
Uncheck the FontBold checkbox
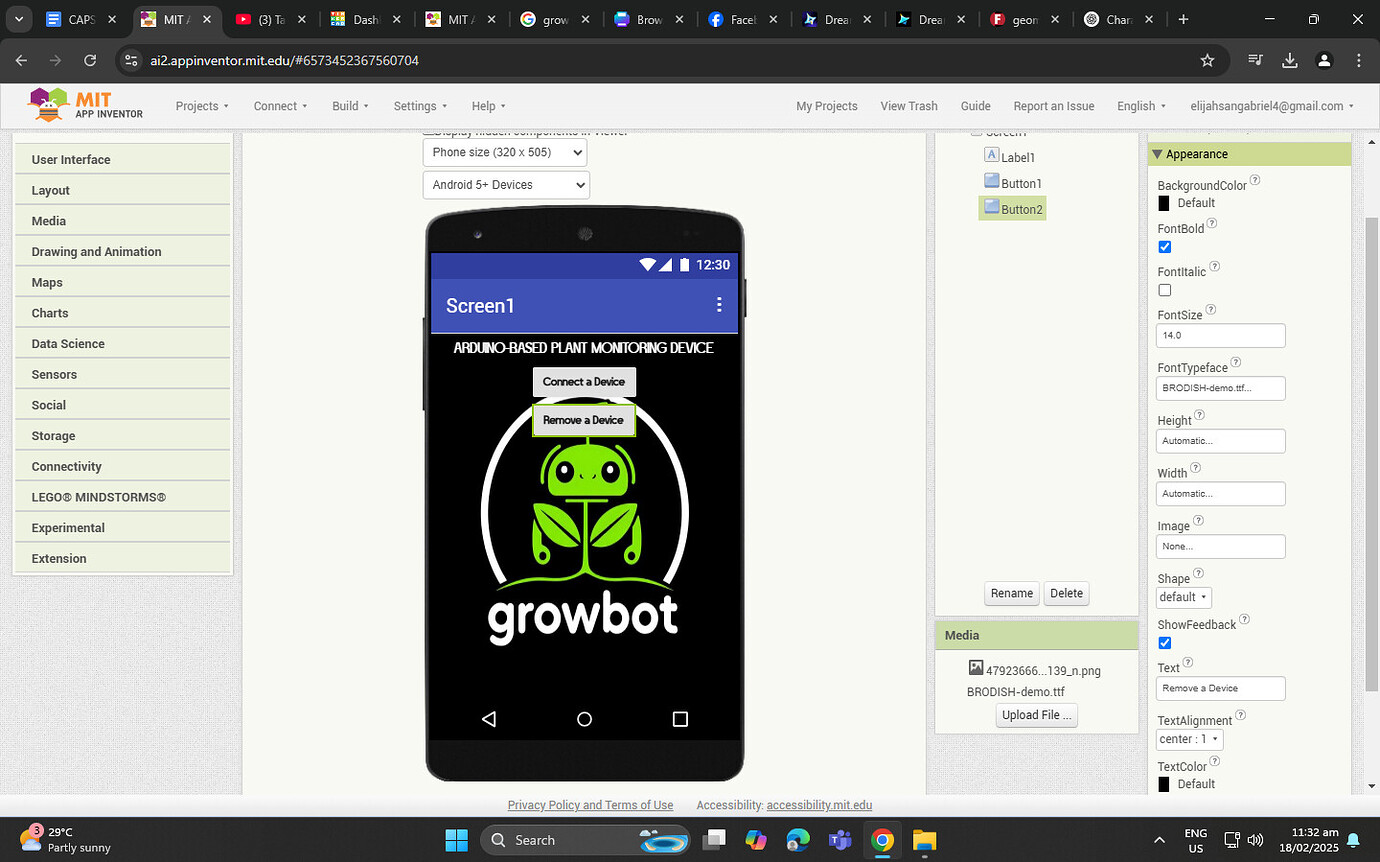click(1164, 247)
